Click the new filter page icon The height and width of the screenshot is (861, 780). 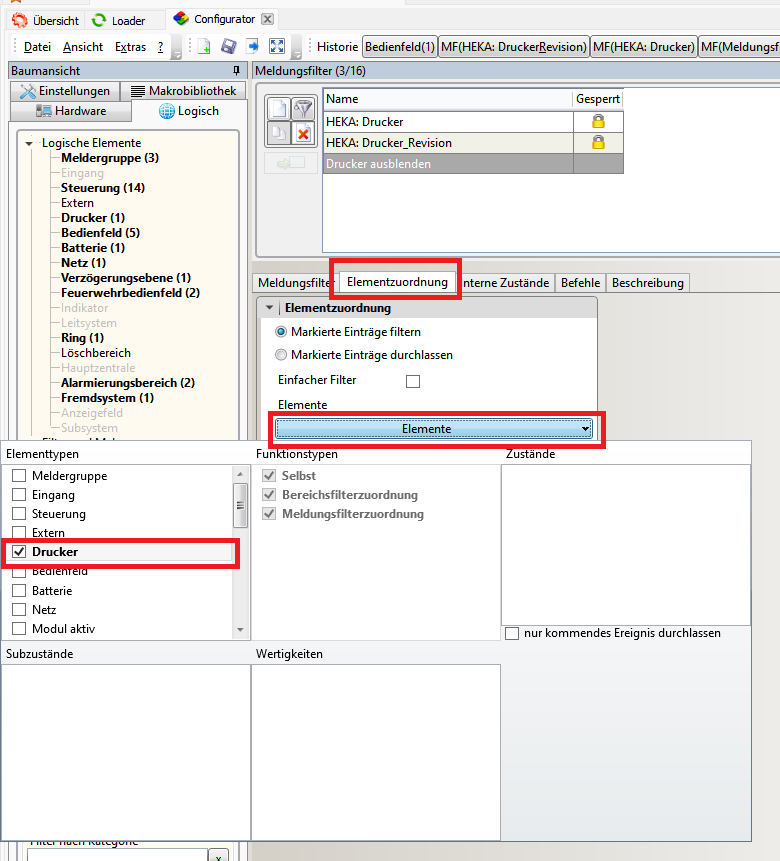pyautogui.click(x=279, y=109)
